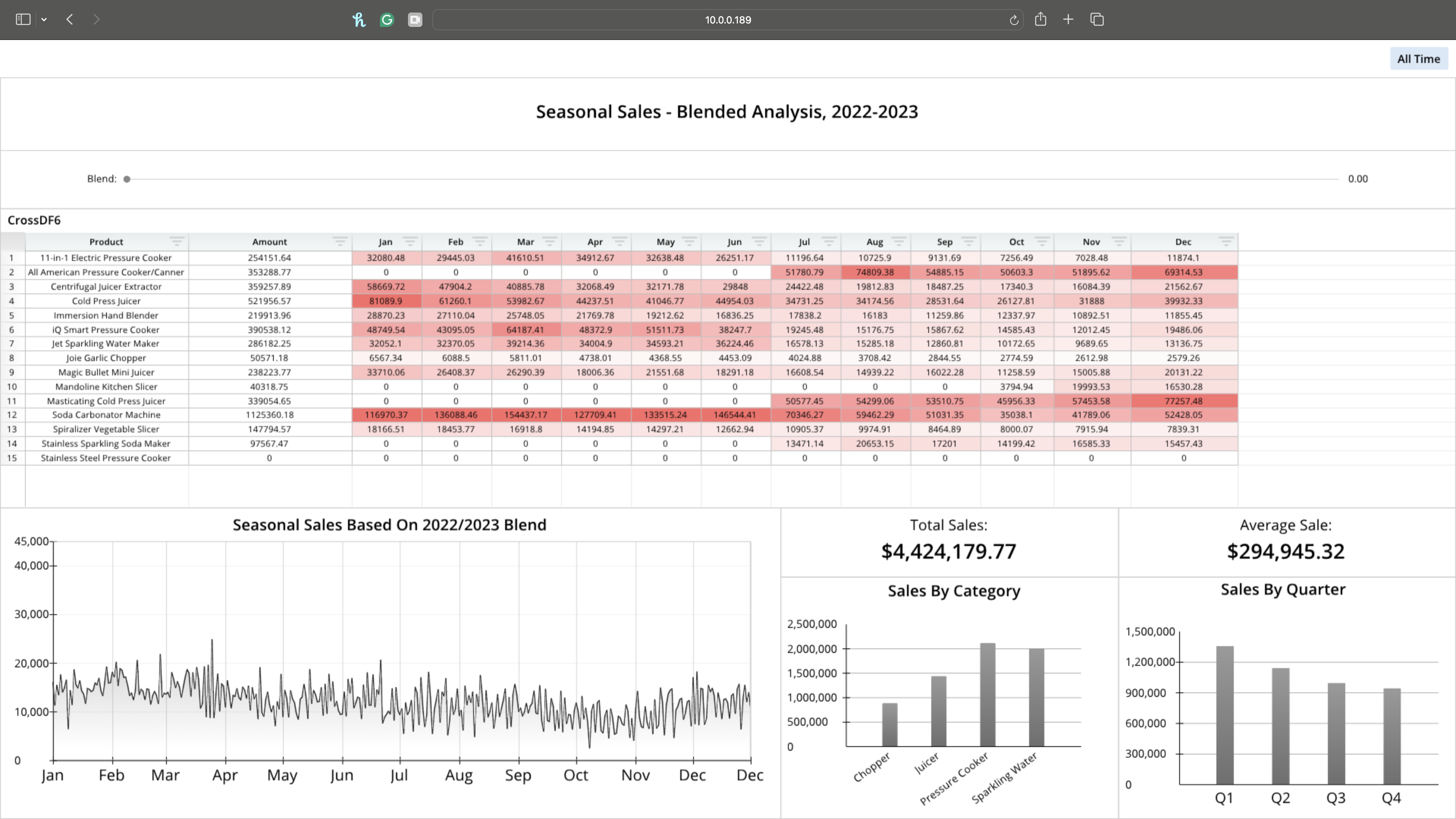Viewport: 1456px width, 819px height.
Task: Open the Dec column filter icon
Action: pyautogui.click(x=1225, y=242)
